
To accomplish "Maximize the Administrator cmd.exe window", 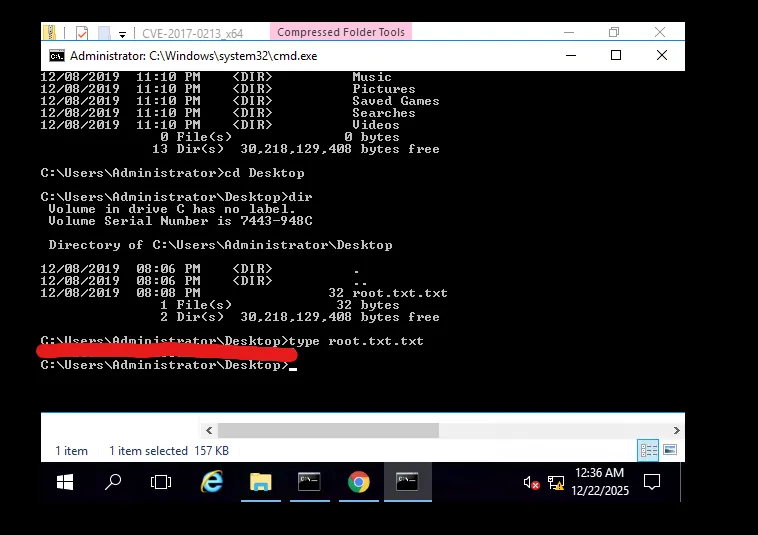I will click(616, 56).
